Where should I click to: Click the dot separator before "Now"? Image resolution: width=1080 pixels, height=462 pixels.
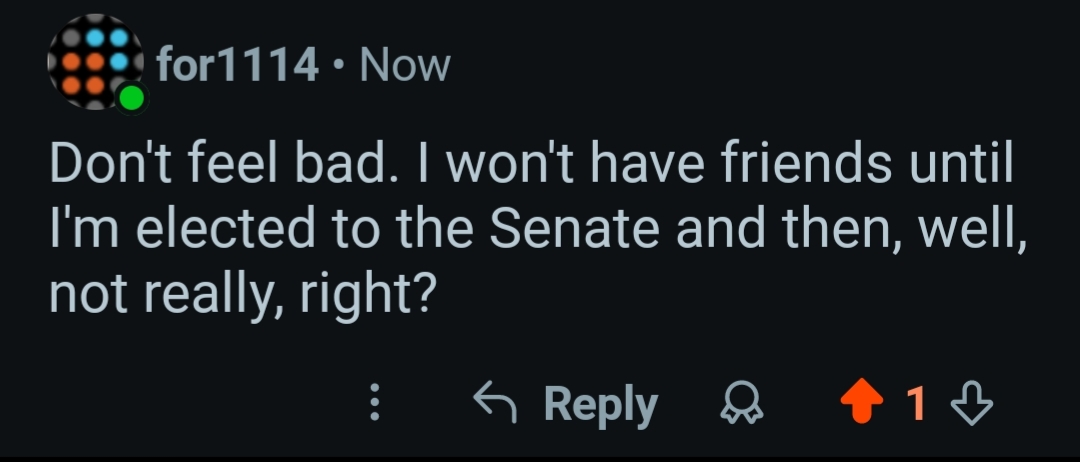339,66
